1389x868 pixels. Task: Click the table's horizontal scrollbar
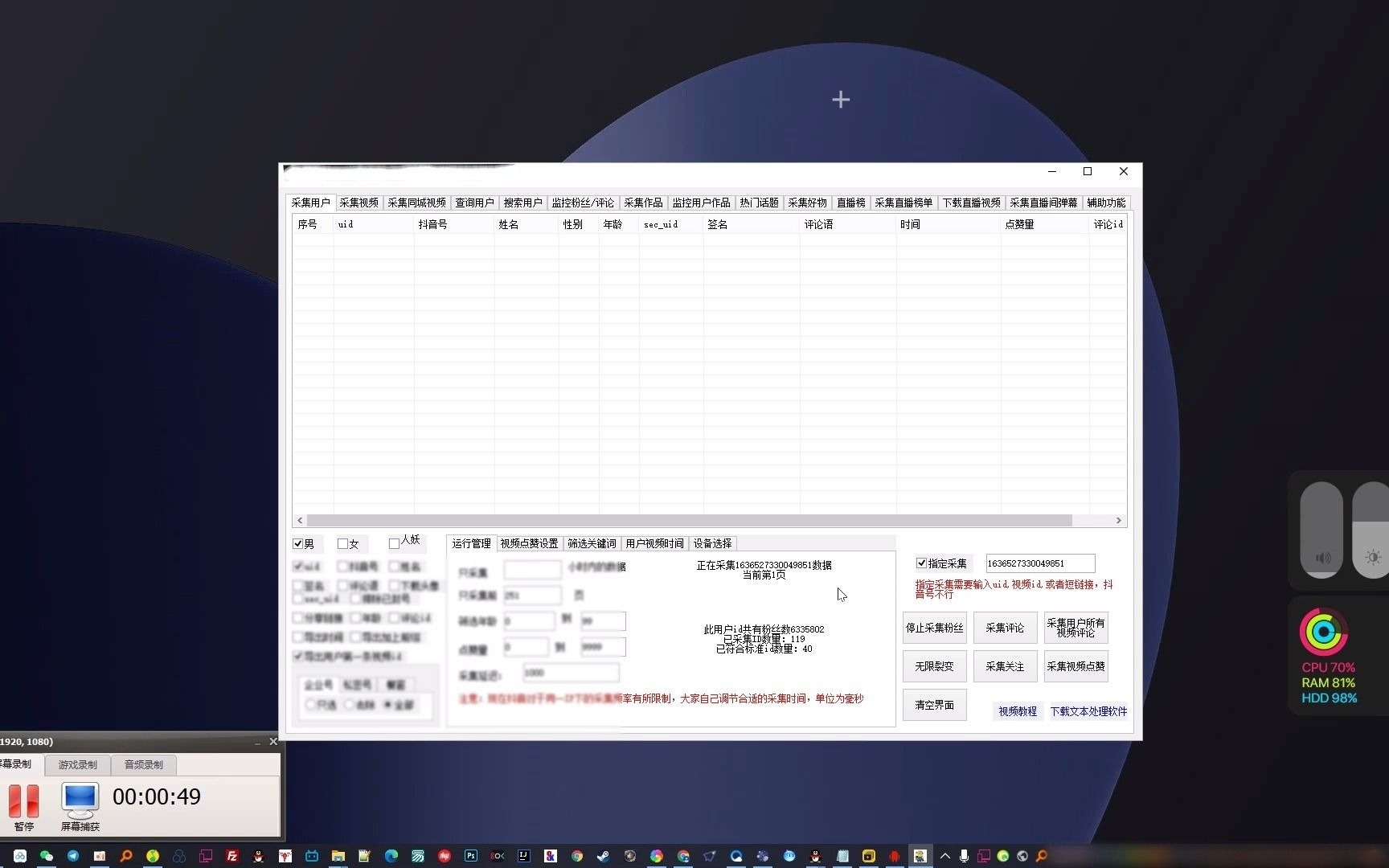[690, 521]
